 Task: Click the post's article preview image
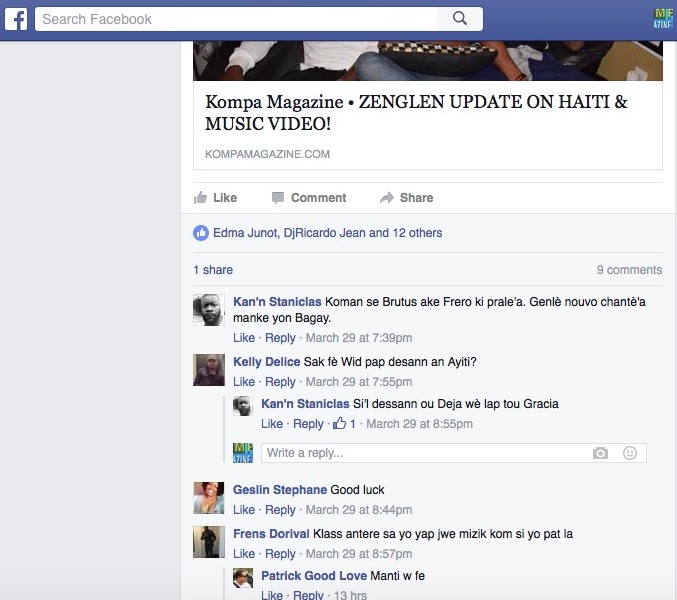428,60
